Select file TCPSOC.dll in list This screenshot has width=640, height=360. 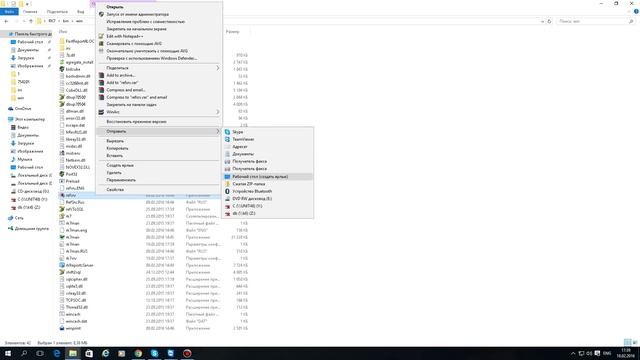tap(76, 300)
